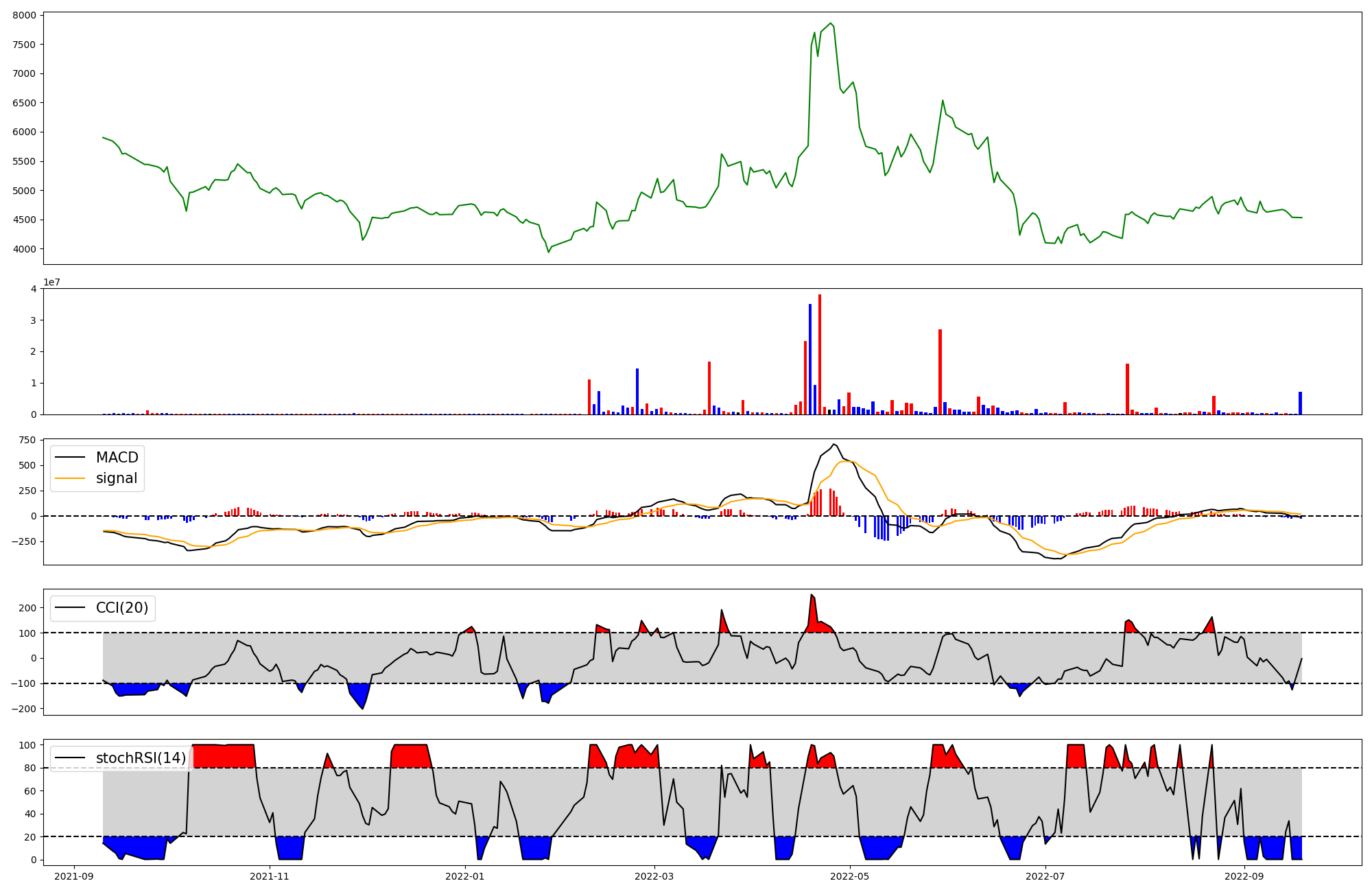
Task: Click the stochRSI(14) legend label
Action: [x=141, y=758]
